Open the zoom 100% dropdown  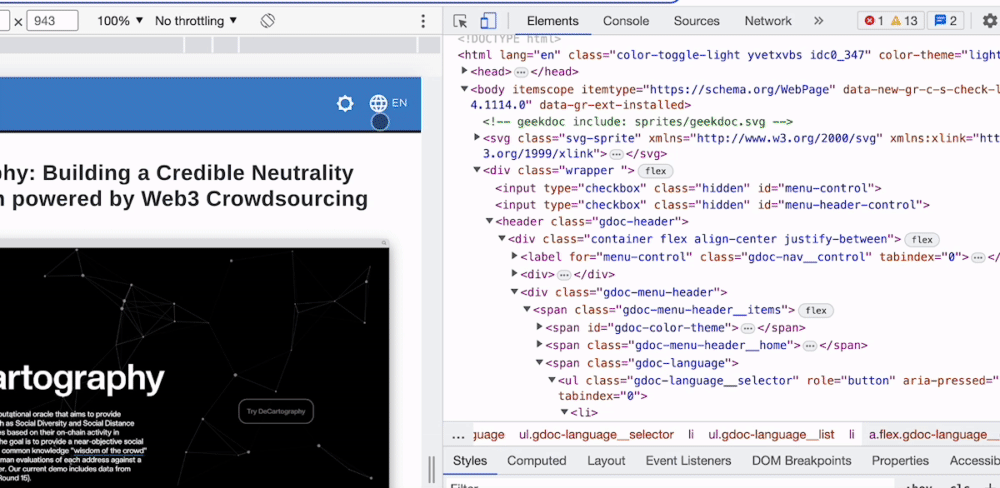pyautogui.click(x=120, y=21)
